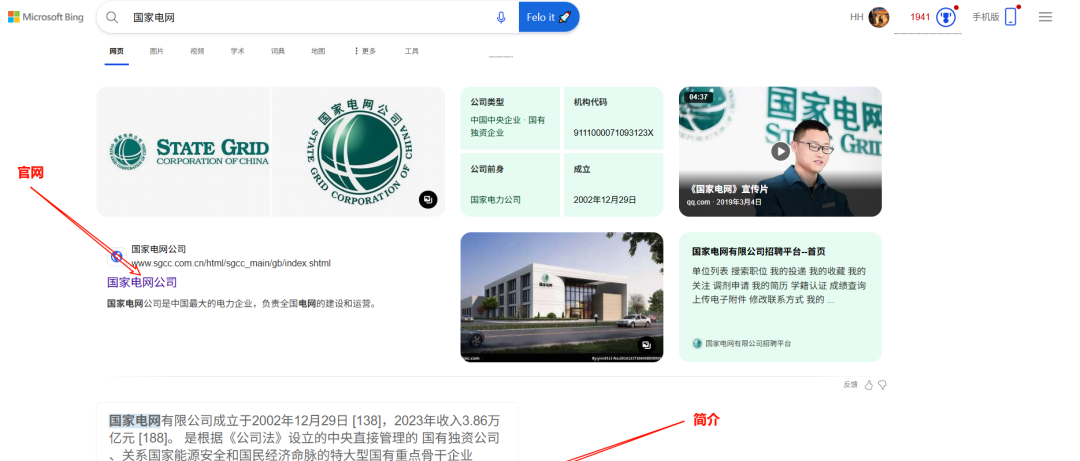Click the round 国家电网公司 logo image

point(358,152)
